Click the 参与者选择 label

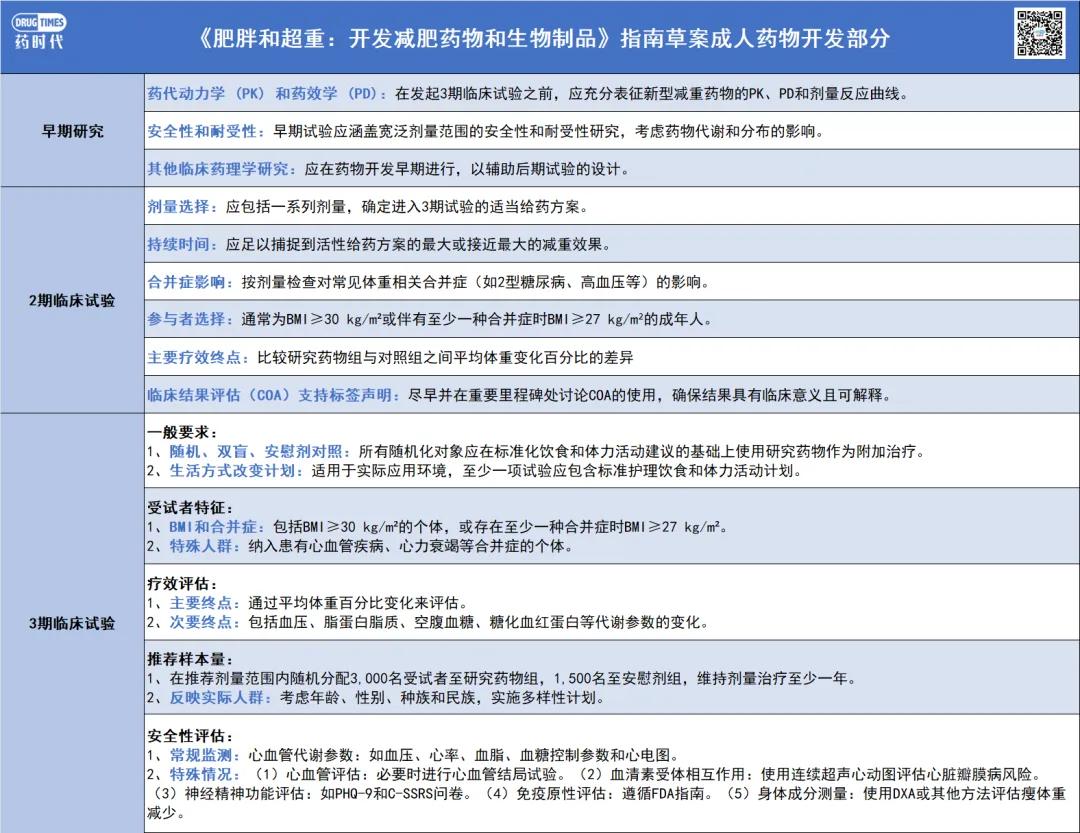click(192, 320)
